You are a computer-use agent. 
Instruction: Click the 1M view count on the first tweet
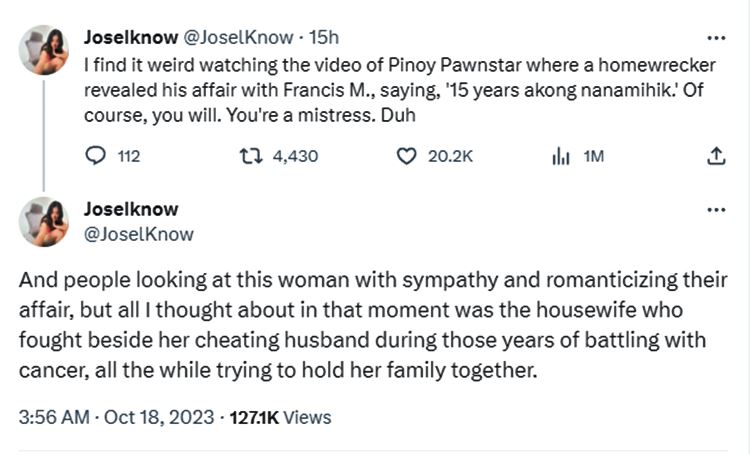tap(593, 156)
